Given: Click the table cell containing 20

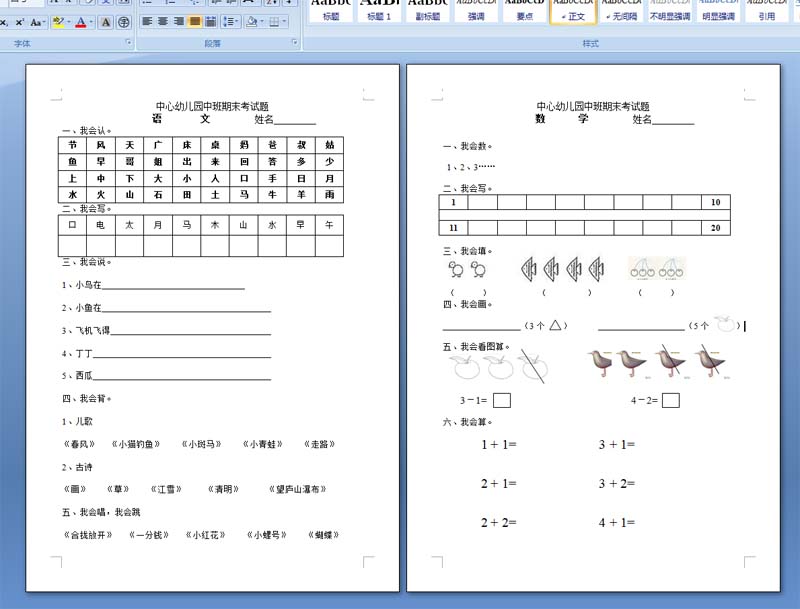Looking at the screenshot, I should [x=716, y=228].
